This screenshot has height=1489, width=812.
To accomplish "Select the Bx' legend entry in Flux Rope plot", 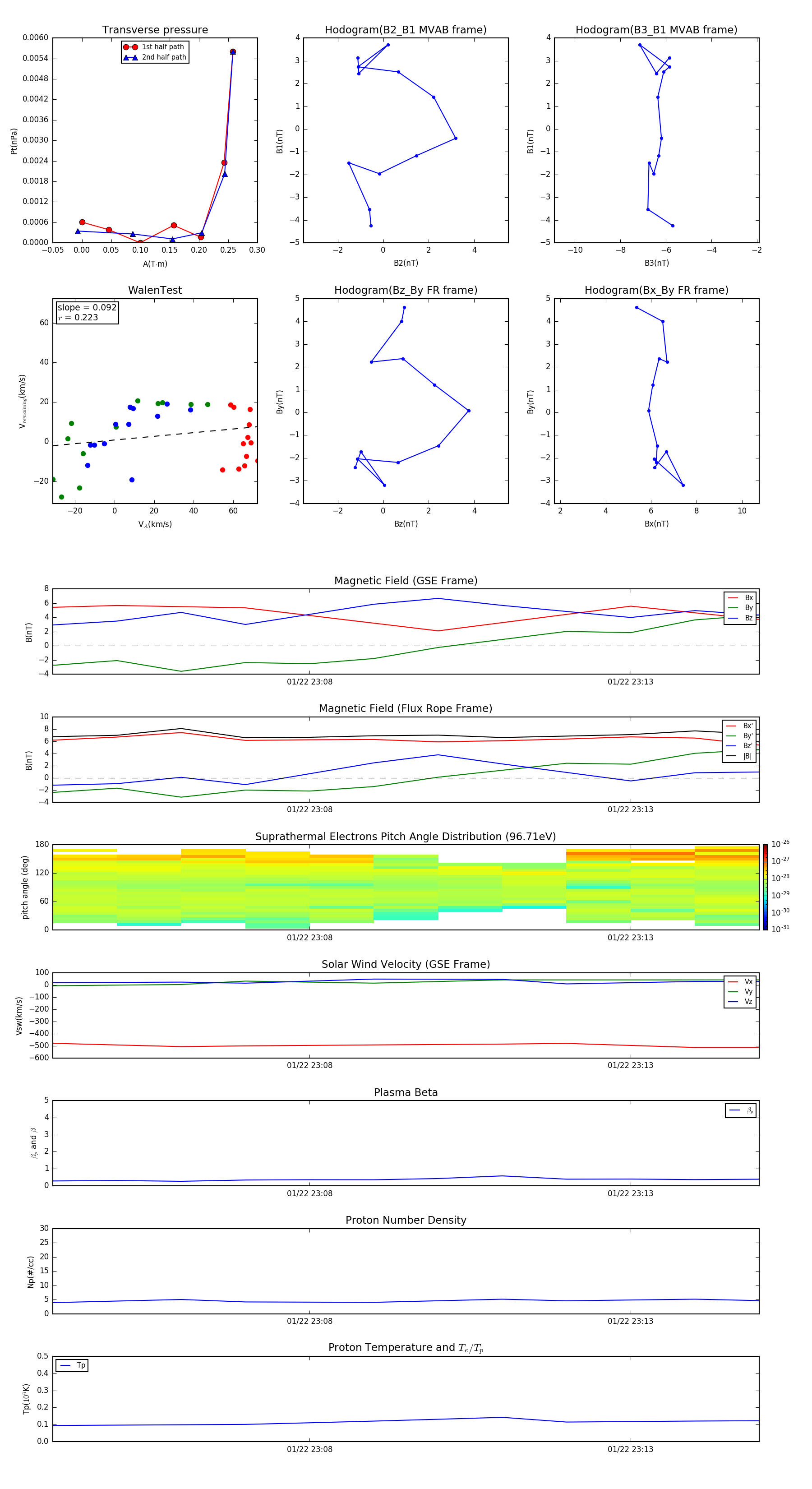I will click(x=740, y=726).
